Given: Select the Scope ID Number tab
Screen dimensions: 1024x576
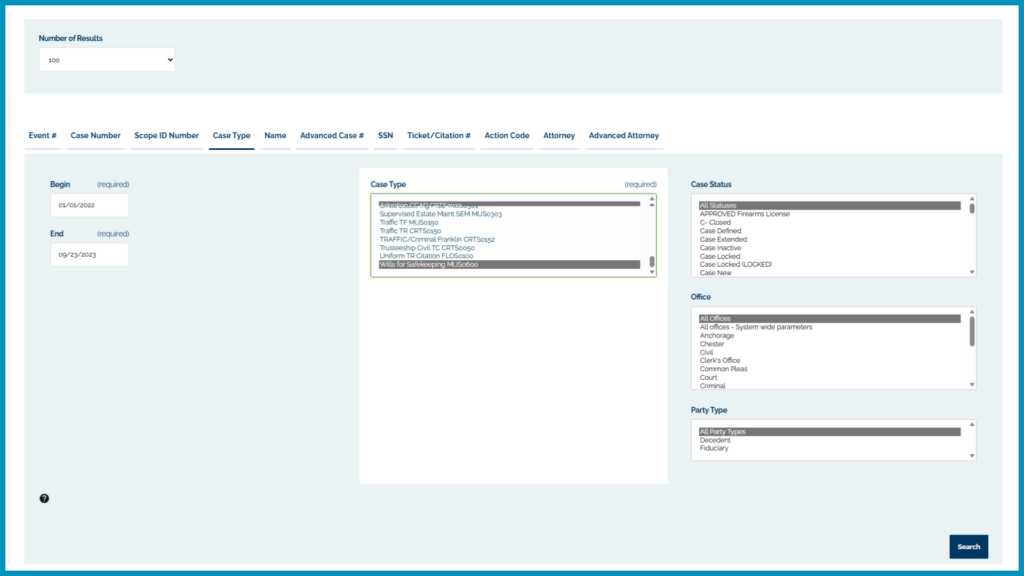Looking at the screenshot, I should 166,136.
